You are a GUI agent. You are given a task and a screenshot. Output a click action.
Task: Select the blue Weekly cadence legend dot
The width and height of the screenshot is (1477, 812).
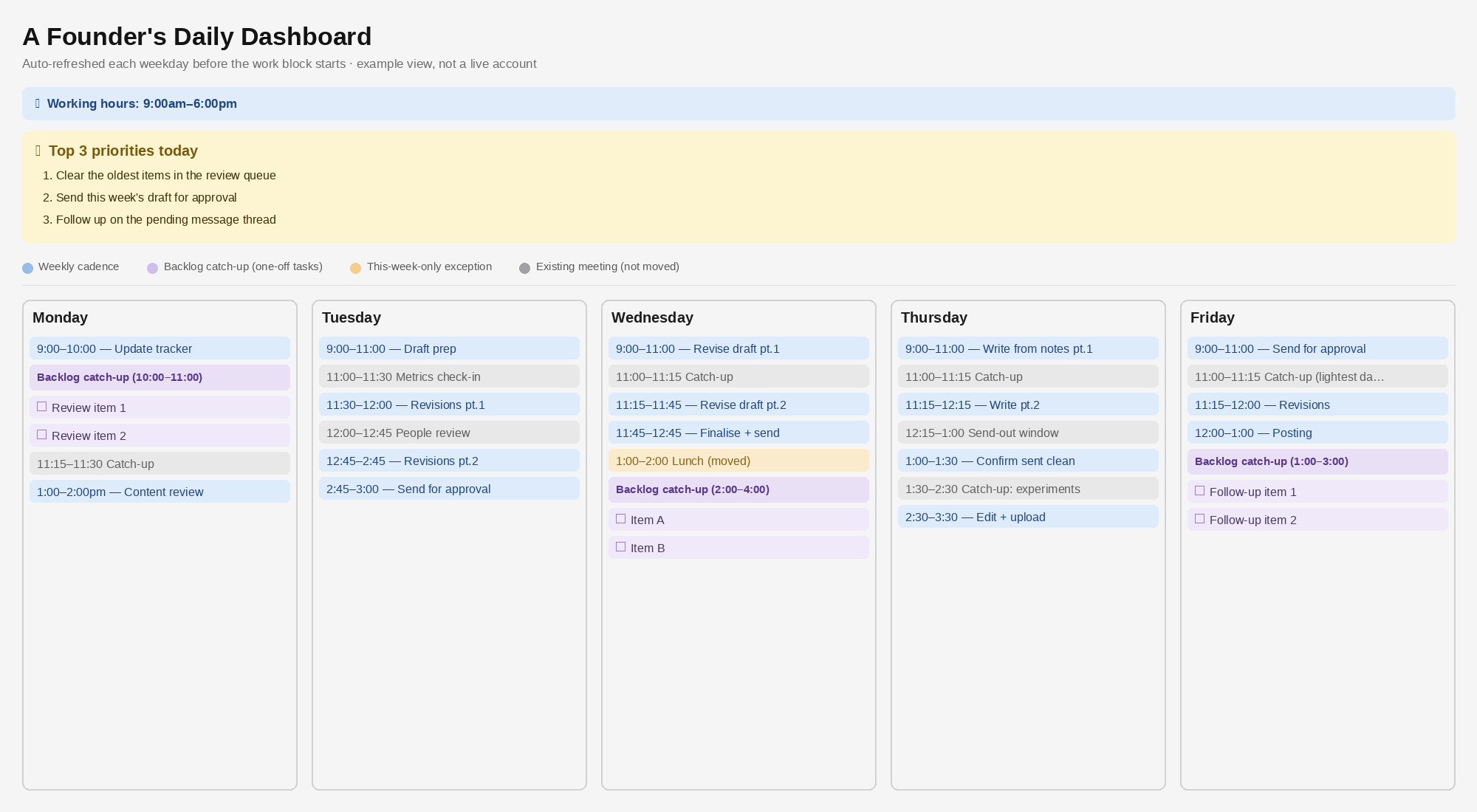[x=27, y=268]
